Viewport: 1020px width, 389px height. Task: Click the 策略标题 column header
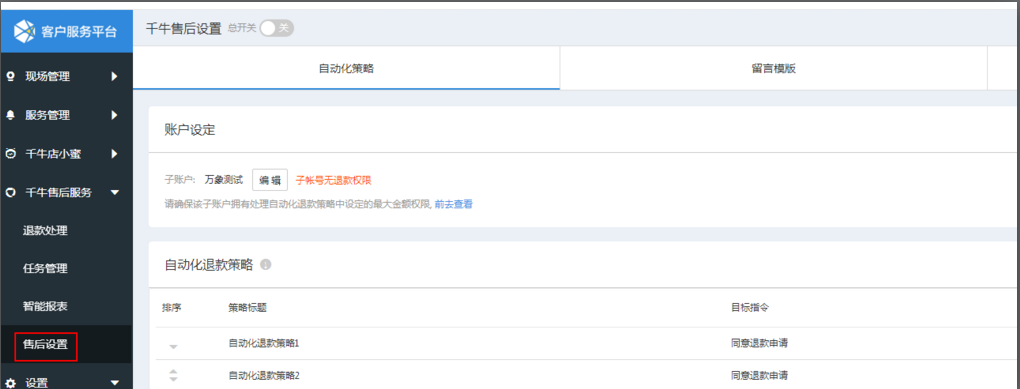(248, 308)
